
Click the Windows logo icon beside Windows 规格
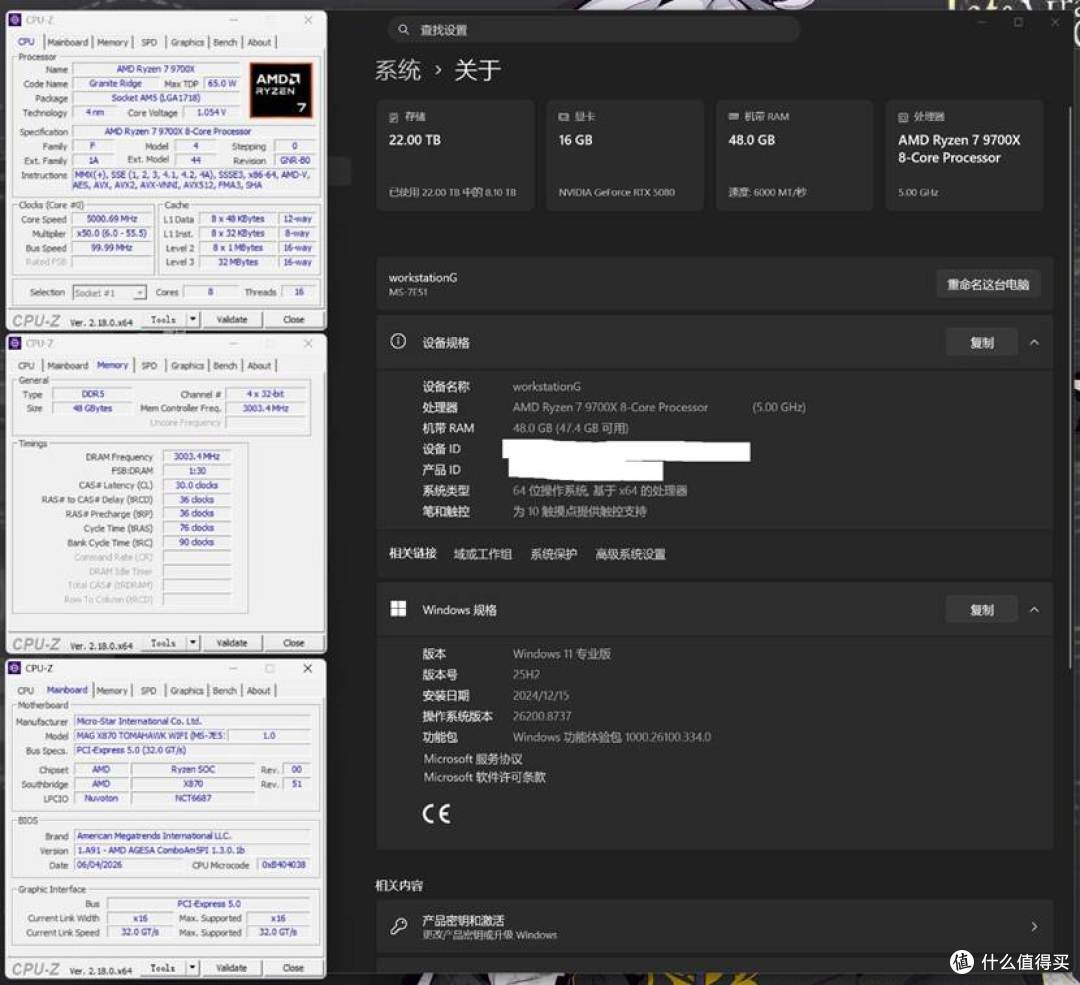398,609
